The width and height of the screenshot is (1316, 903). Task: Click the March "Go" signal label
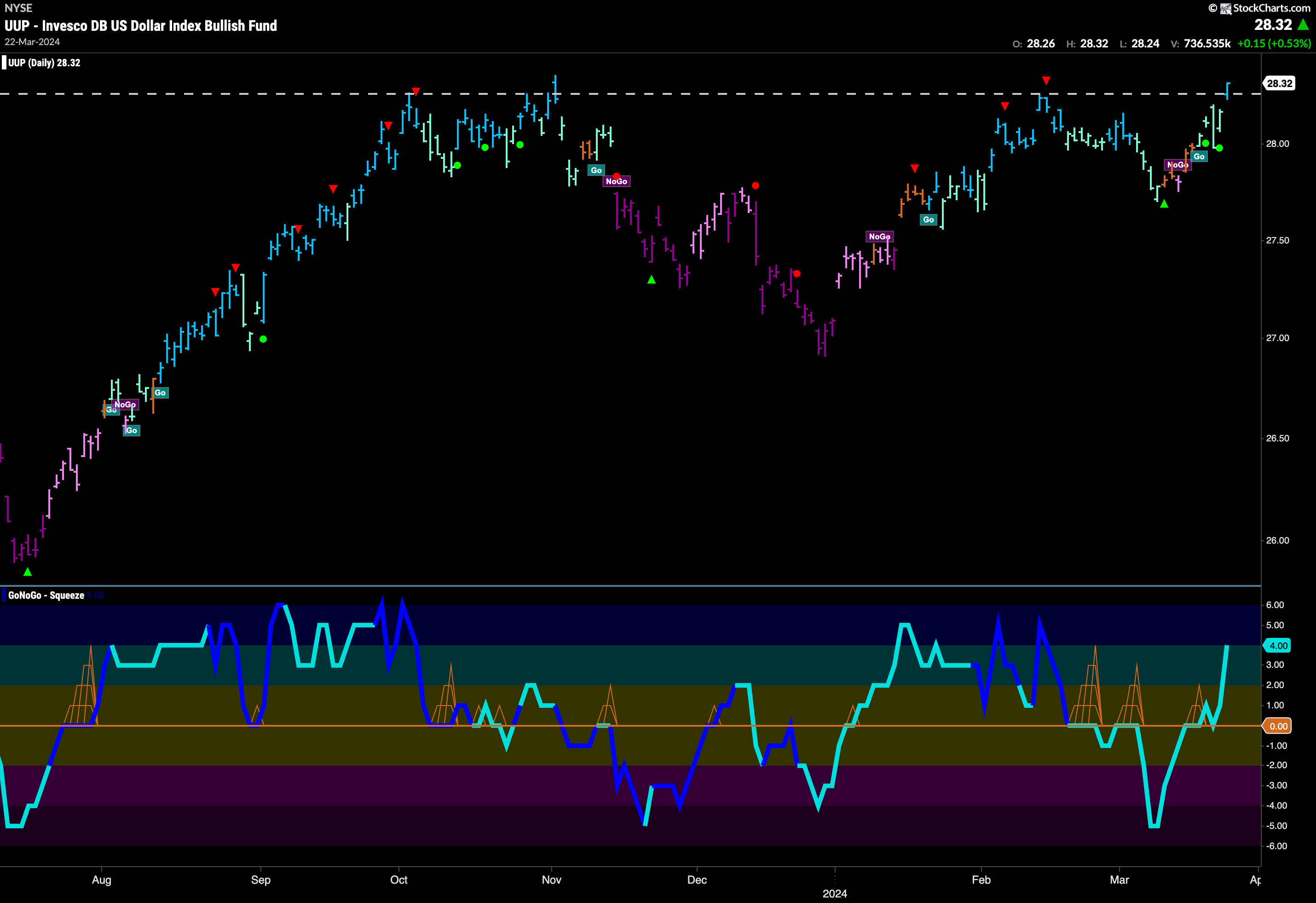(x=1199, y=157)
